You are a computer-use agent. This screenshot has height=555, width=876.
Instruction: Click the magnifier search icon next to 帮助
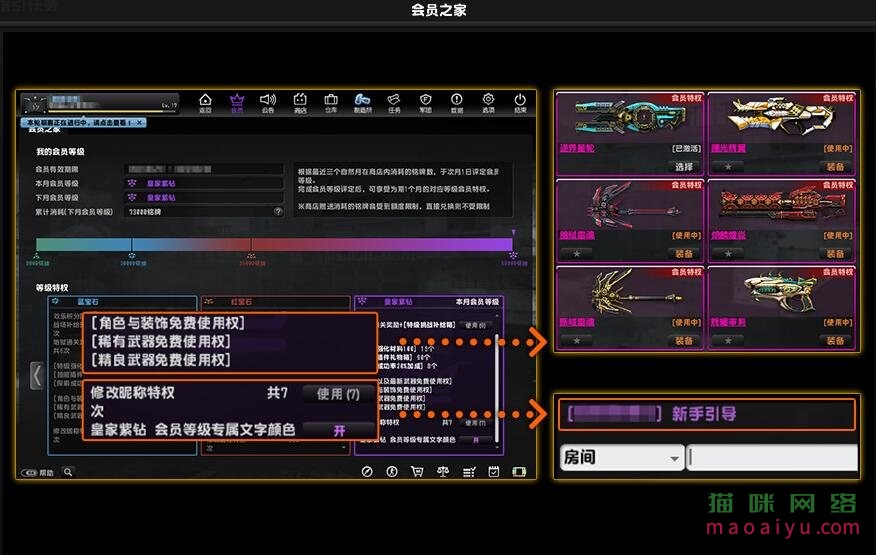(x=68, y=472)
